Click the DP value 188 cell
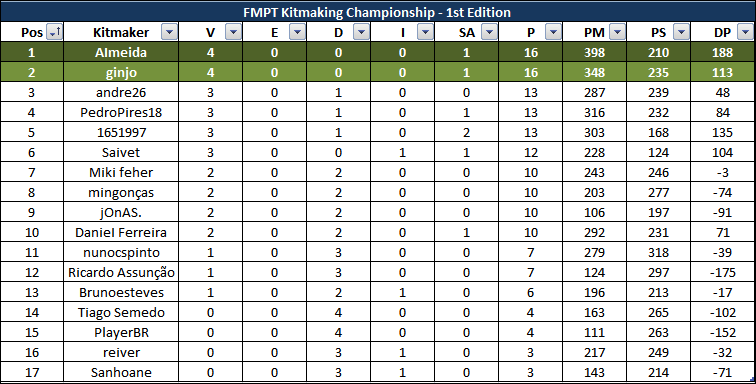Image resolution: width=756 pixels, height=384 pixels. pos(723,52)
